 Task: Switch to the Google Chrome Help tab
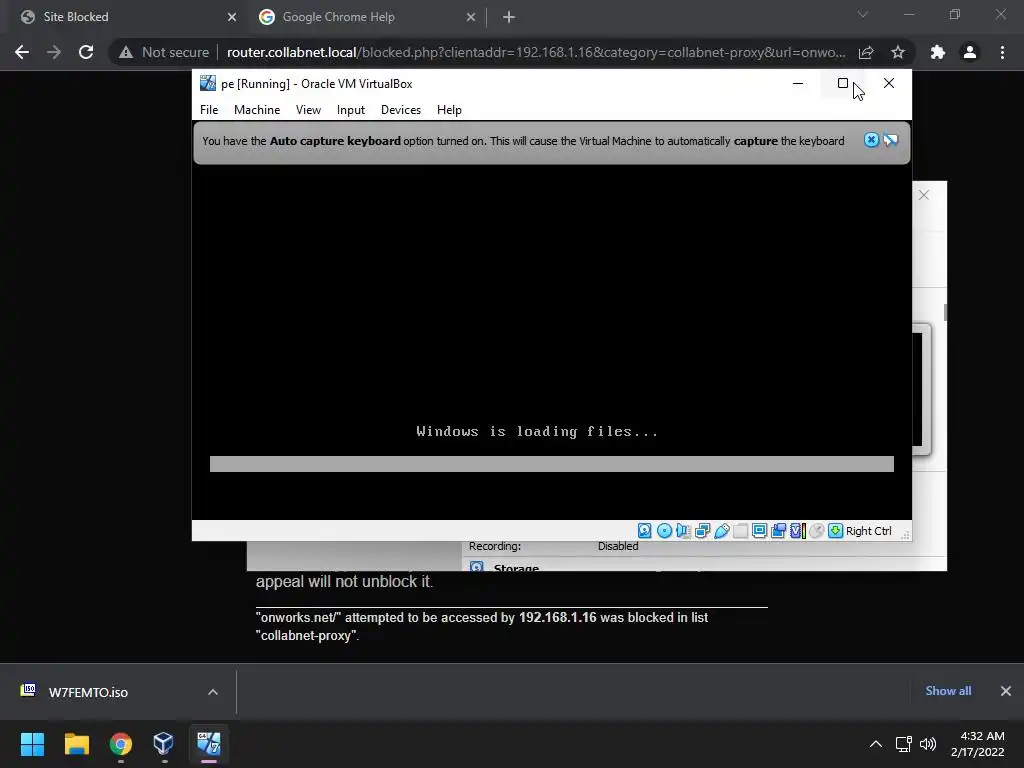(366, 17)
